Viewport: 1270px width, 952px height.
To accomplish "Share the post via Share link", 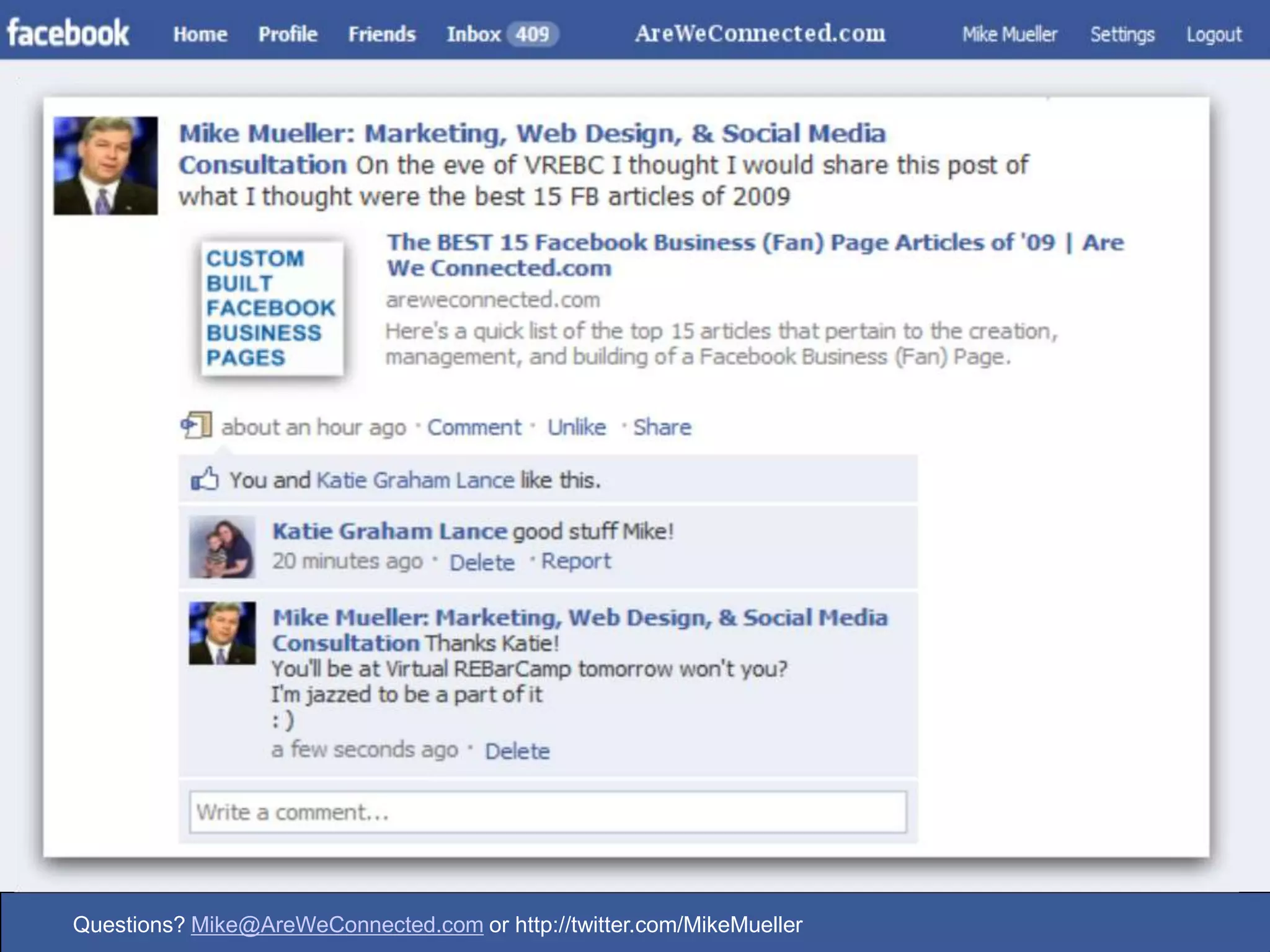I will click(662, 427).
